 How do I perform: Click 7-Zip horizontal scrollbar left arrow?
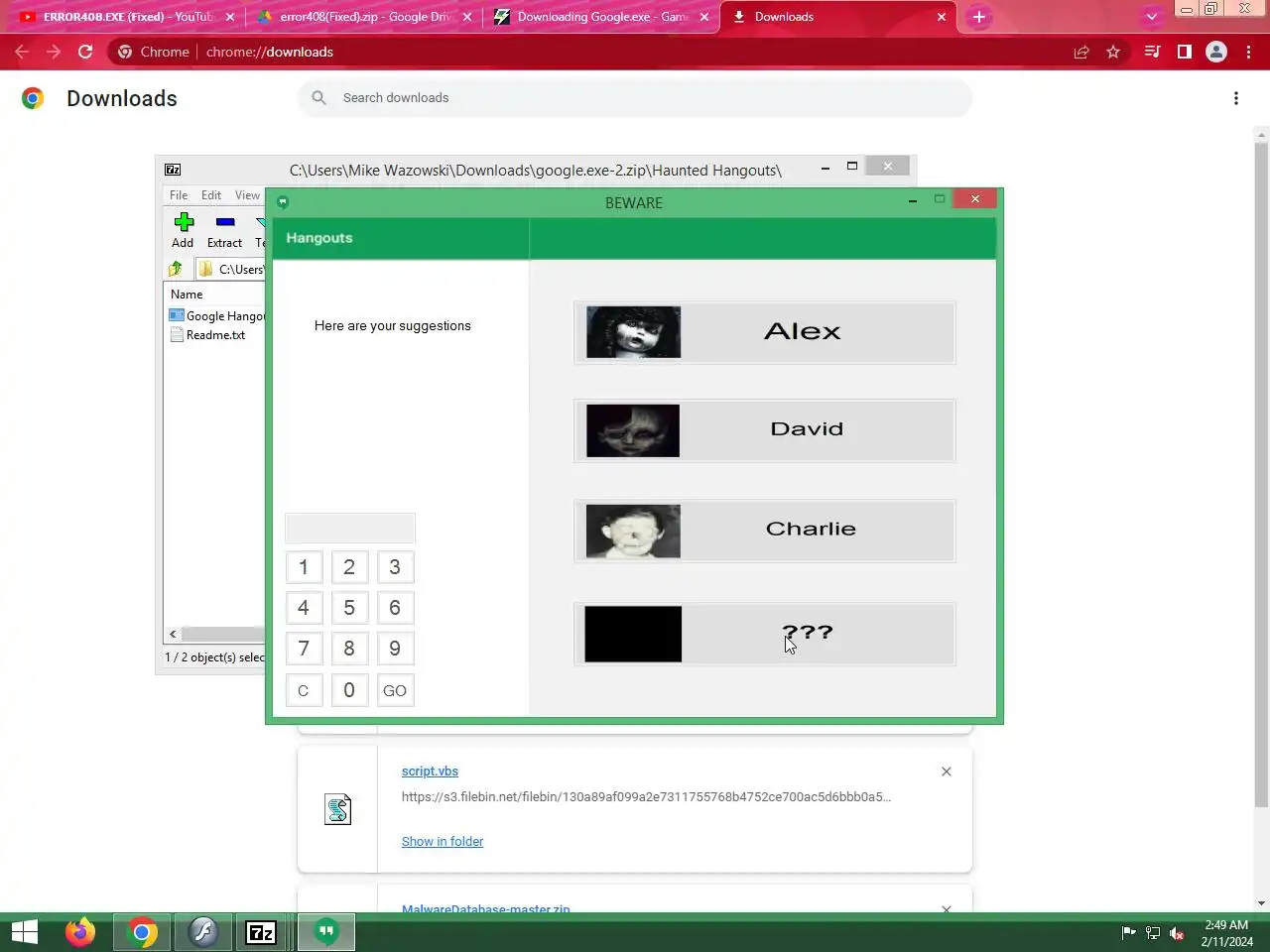pos(173,634)
